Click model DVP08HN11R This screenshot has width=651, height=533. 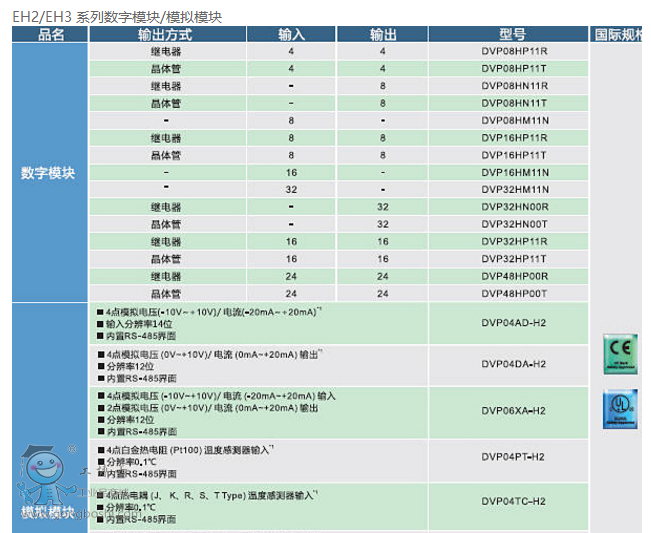click(515, 86)
